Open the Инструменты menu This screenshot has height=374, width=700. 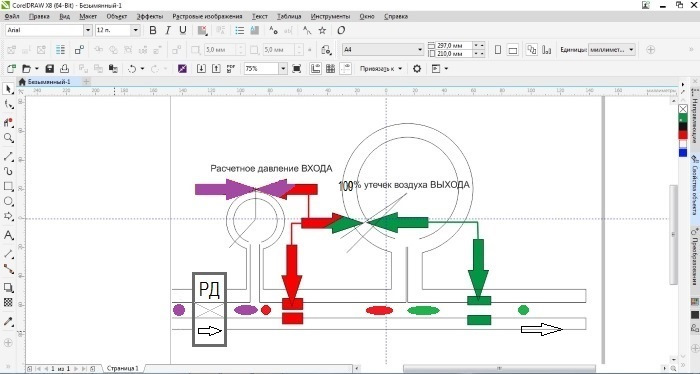[x=330, y=16]
